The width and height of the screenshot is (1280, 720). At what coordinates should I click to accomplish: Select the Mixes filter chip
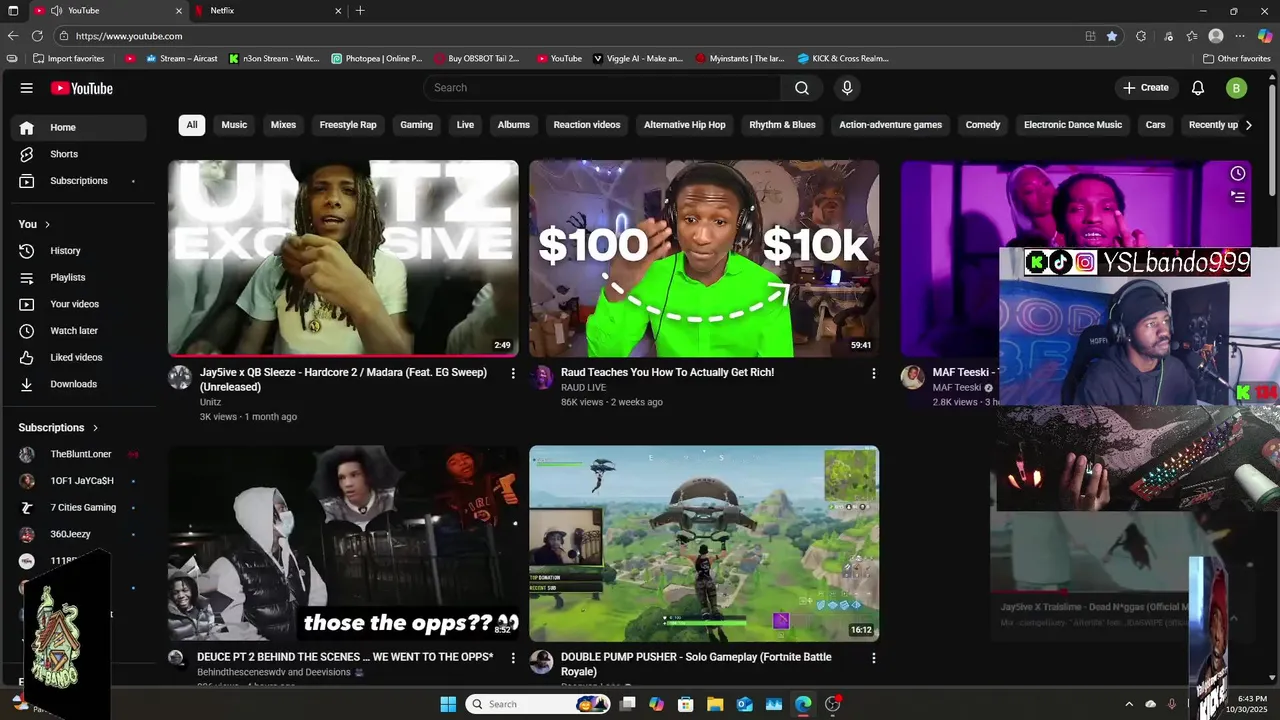click(284, 125)
